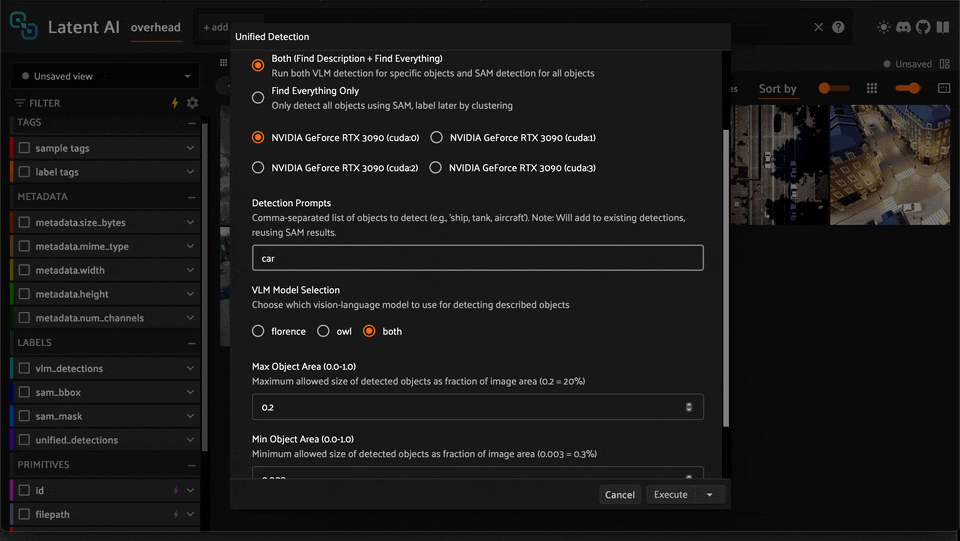The width and height of the screenshot is (960, 541).
Task: Click the panel layout icon beside Unsaved
Action: 945,64
